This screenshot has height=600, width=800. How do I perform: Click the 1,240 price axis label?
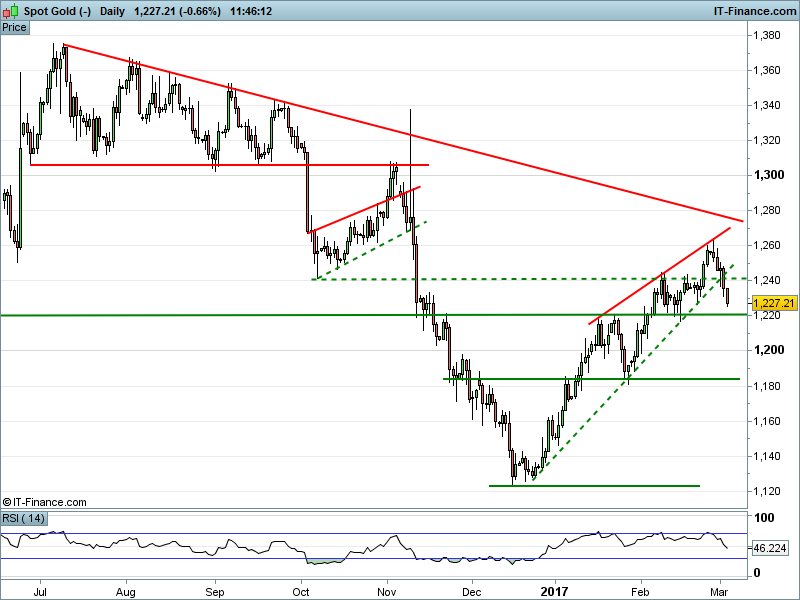click(767, 280)
